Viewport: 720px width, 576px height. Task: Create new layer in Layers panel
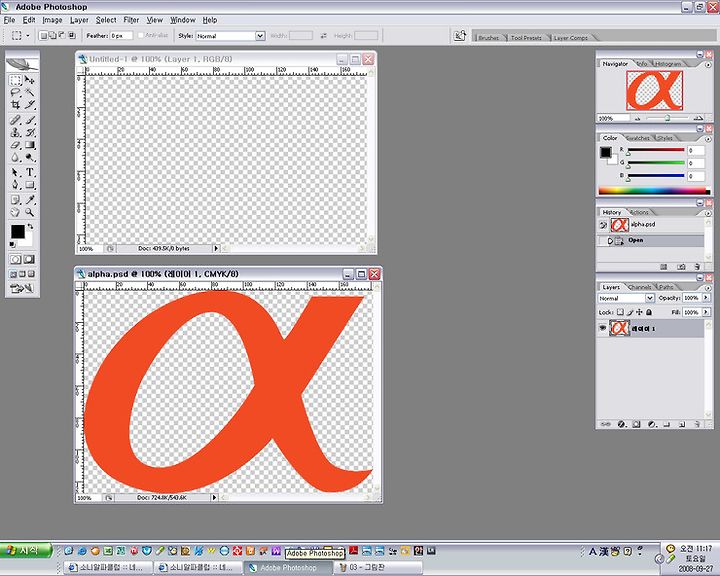682,424
